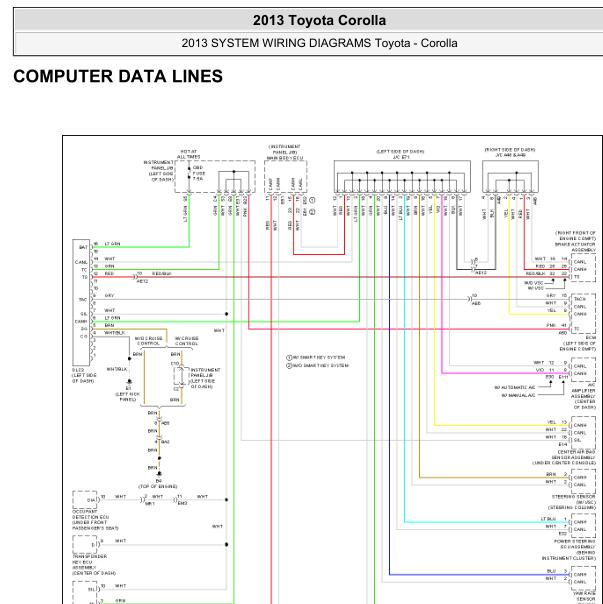Screen dimensions: 603x604
Task: Click the 'ECM' component label
Action: click(591, 337)
